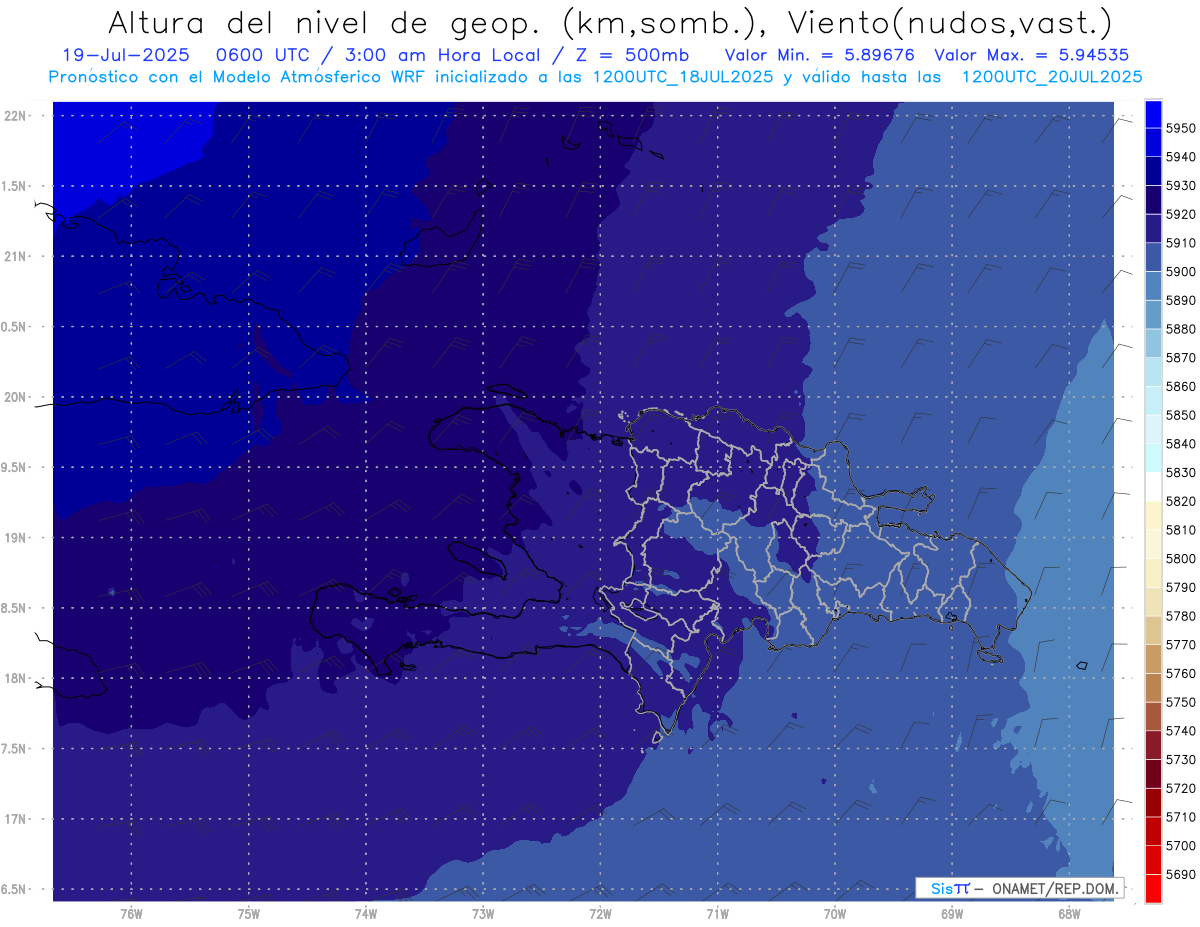Click the bright red legend swatch below 5690

point(1153,888)
